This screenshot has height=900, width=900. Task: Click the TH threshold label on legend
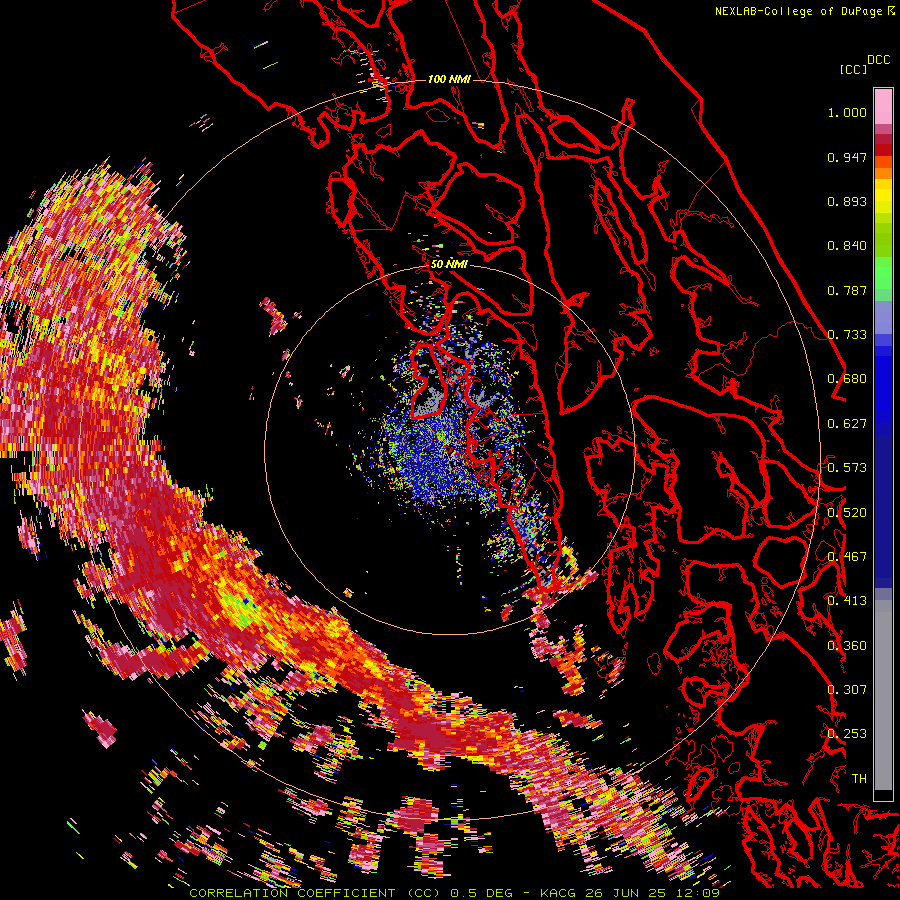tap(859, 779)
